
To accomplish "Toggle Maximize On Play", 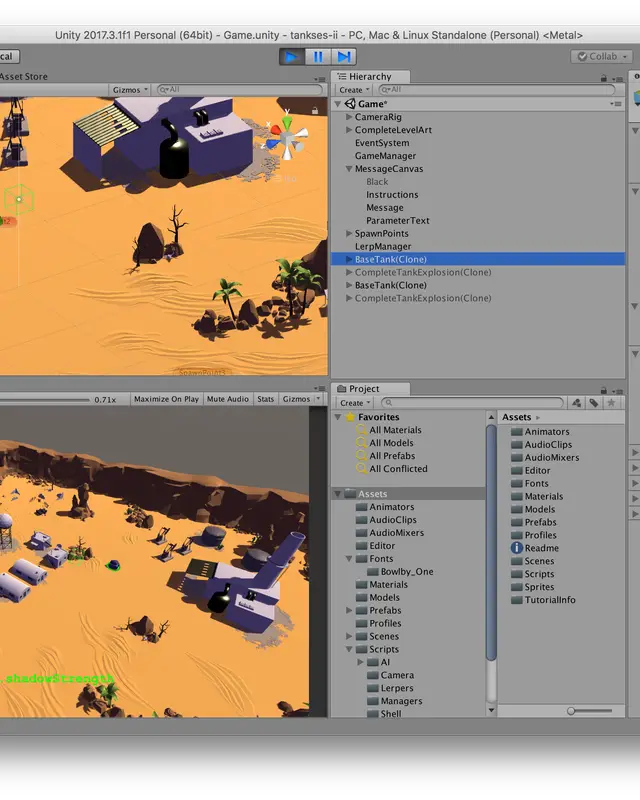I will click(166, 399).
